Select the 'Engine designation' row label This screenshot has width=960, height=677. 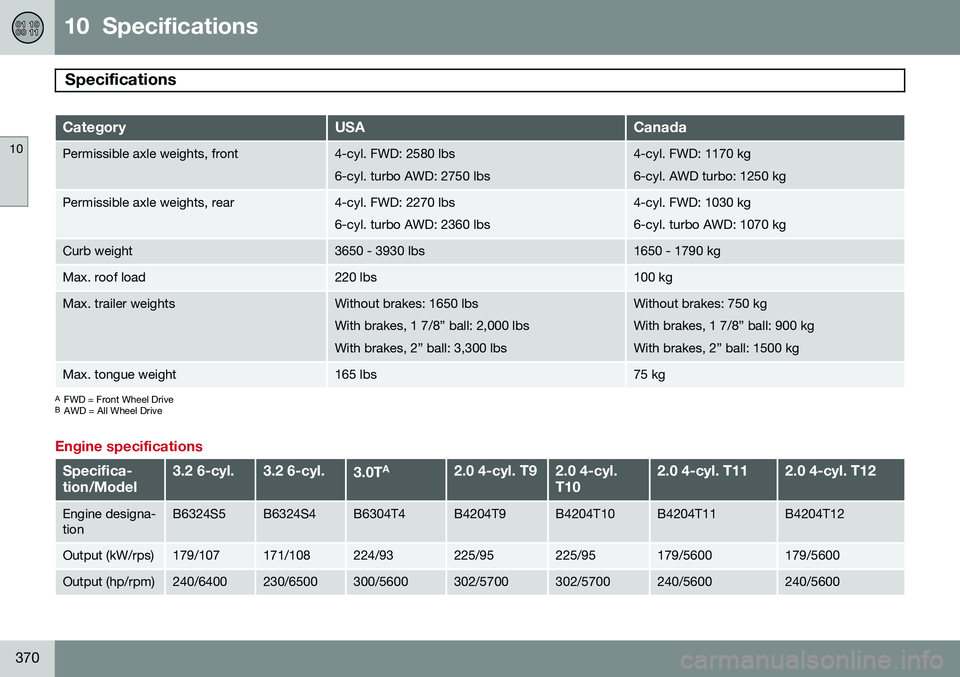[109, 522]
